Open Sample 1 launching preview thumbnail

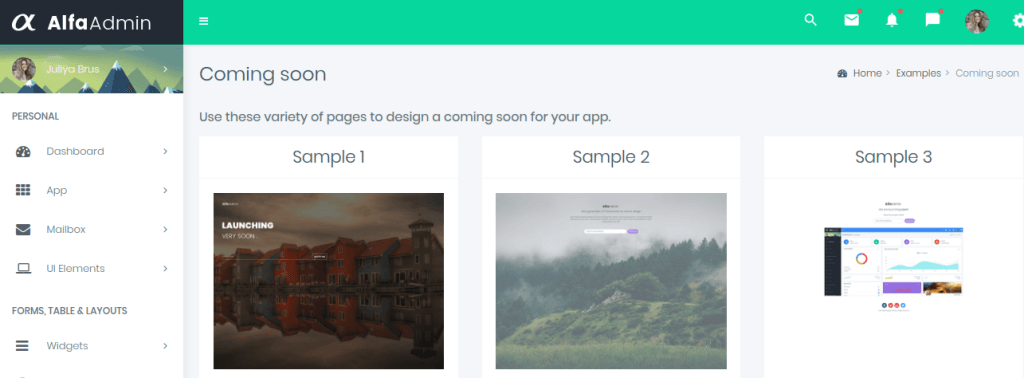[328, 281]
